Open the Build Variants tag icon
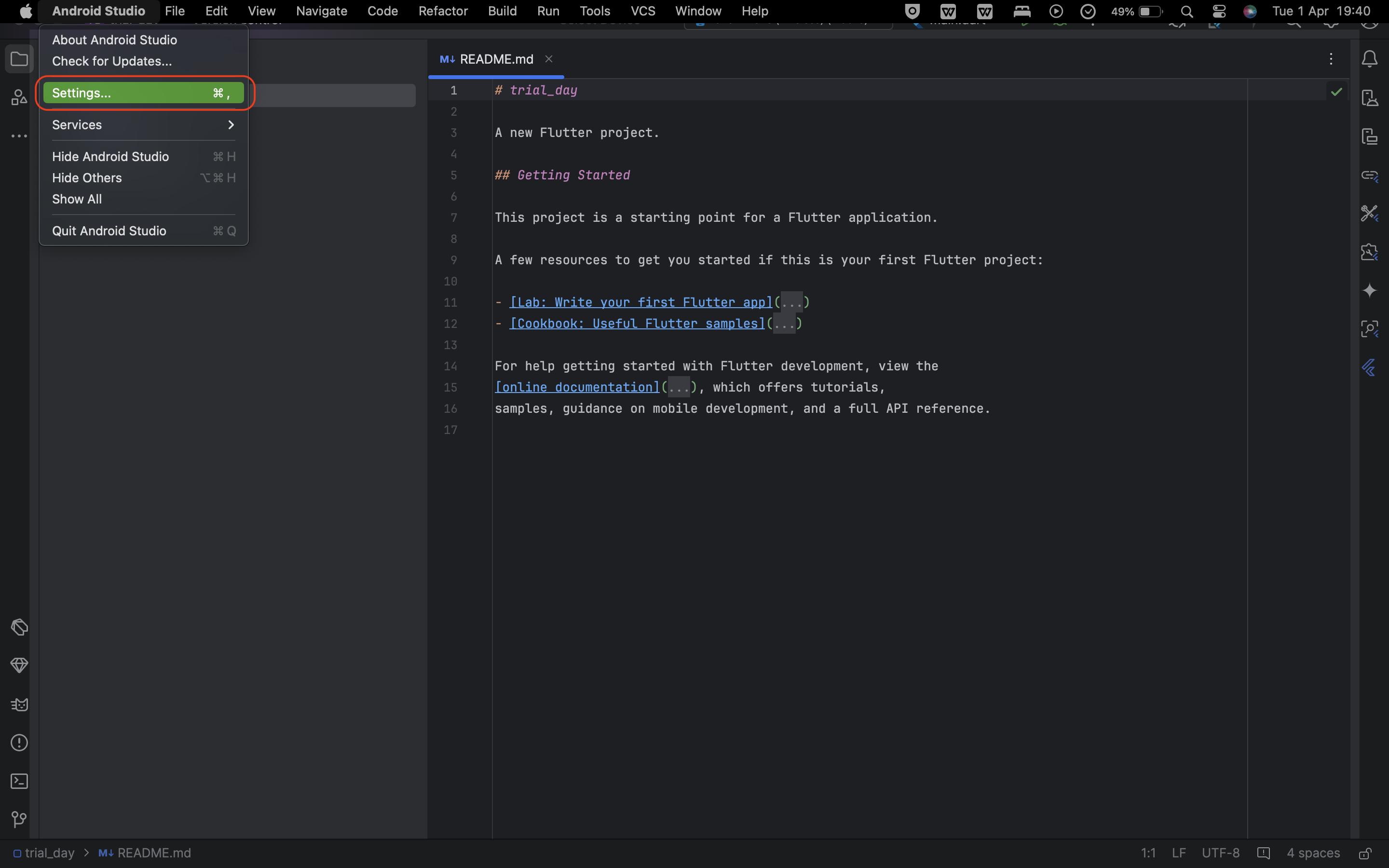The width and height of the screenshot is (1389, 868). 19,627
